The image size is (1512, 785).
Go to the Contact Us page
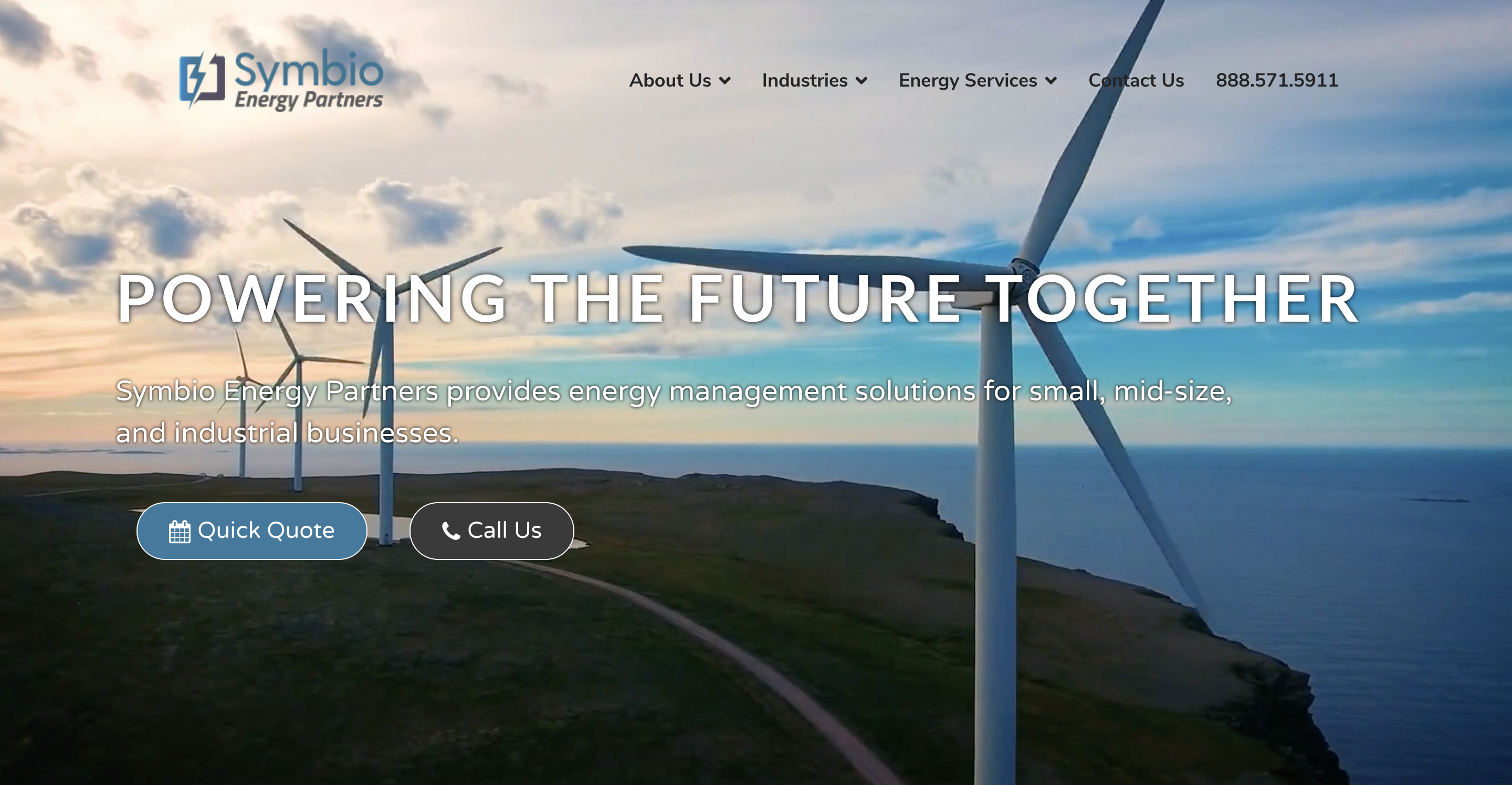click(x=1136, y=80)
